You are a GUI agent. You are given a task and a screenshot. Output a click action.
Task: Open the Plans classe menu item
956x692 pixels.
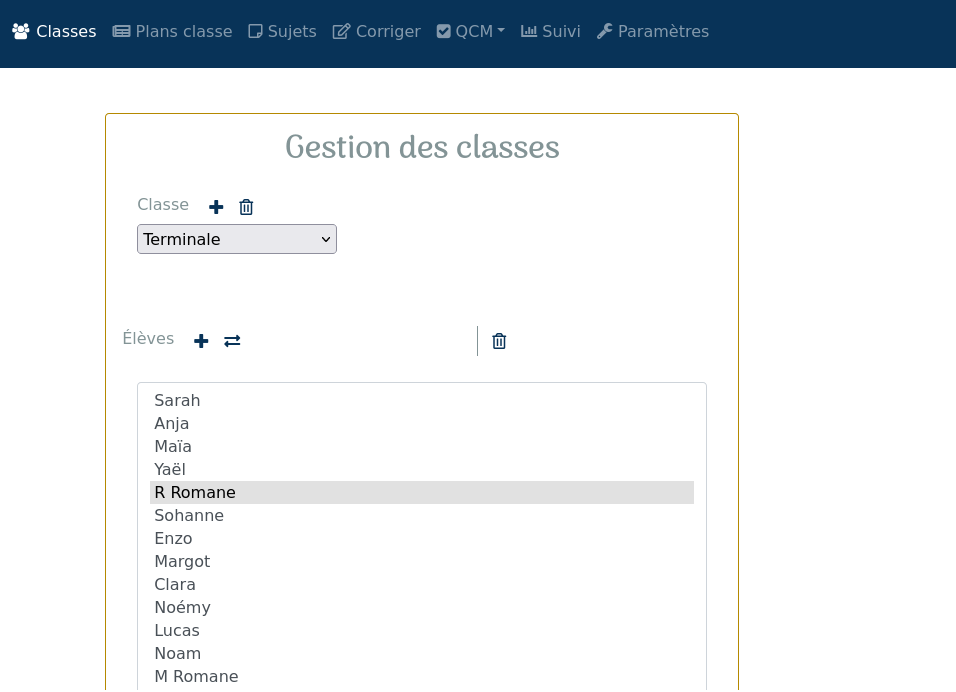coord(173,32)
